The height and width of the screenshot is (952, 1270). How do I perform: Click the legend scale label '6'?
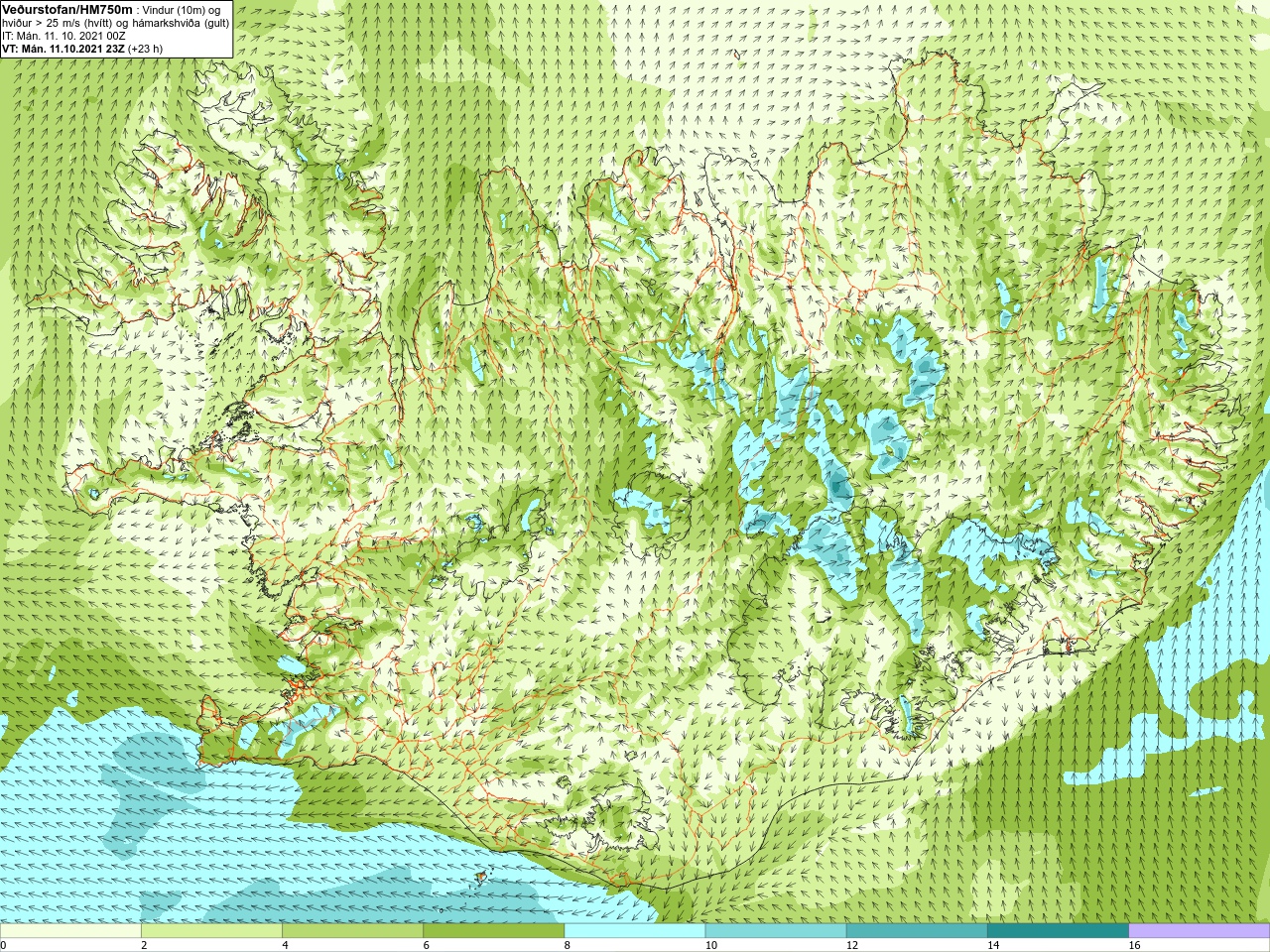pos(426,945)
